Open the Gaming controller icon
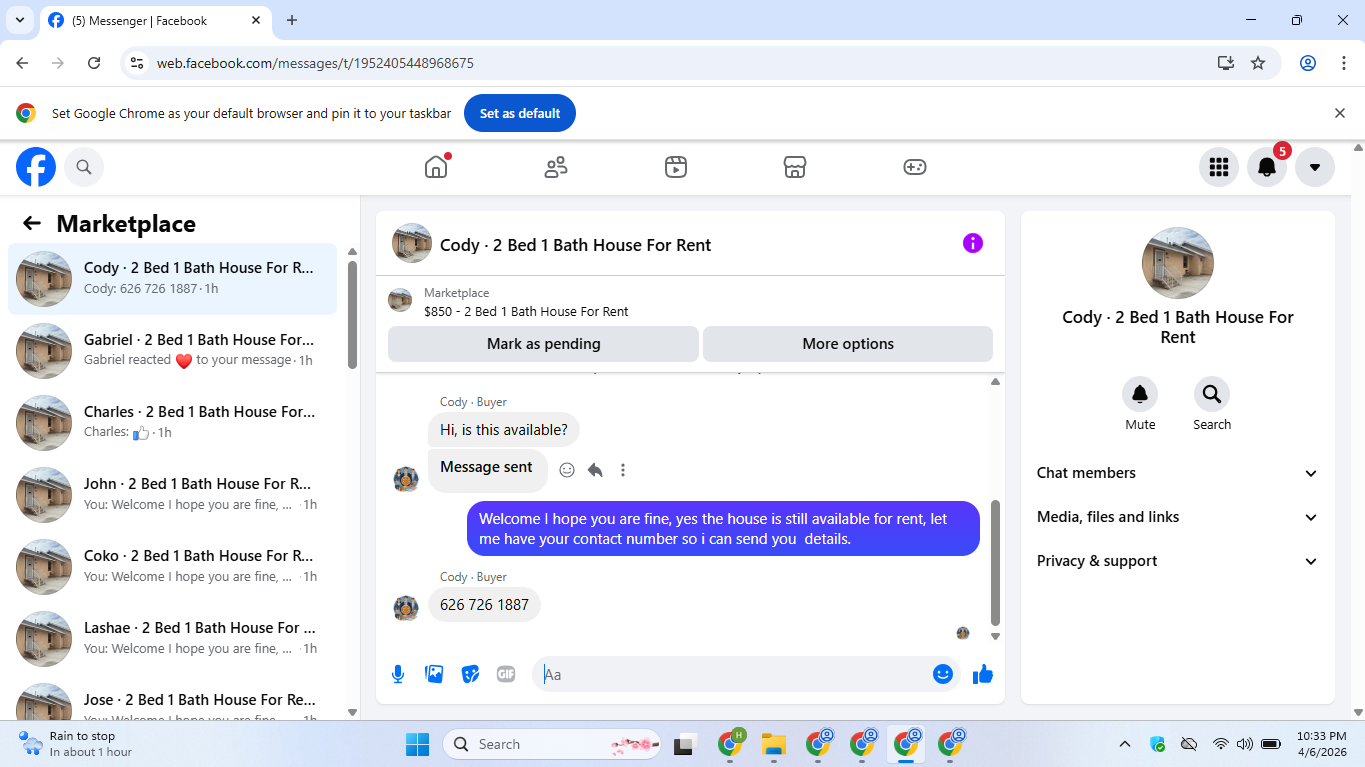 pyautogui.click(x=915, y=167)
